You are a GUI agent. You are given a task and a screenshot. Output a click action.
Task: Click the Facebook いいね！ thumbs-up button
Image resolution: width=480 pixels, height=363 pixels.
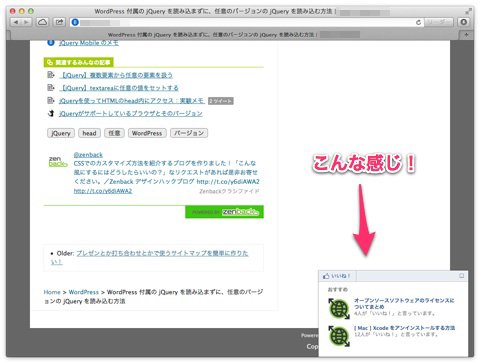tap(337, 276)
